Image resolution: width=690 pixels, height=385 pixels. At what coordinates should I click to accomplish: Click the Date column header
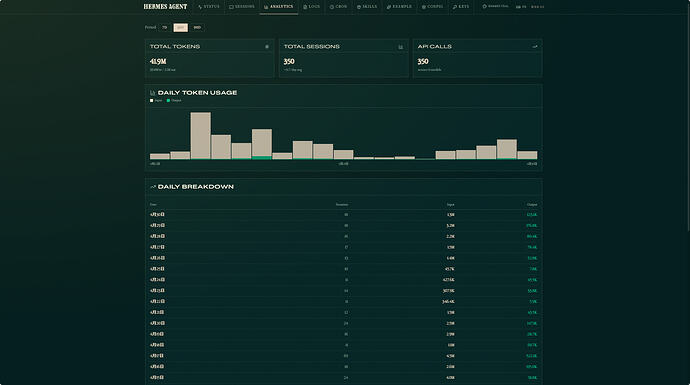coord(153,205)
